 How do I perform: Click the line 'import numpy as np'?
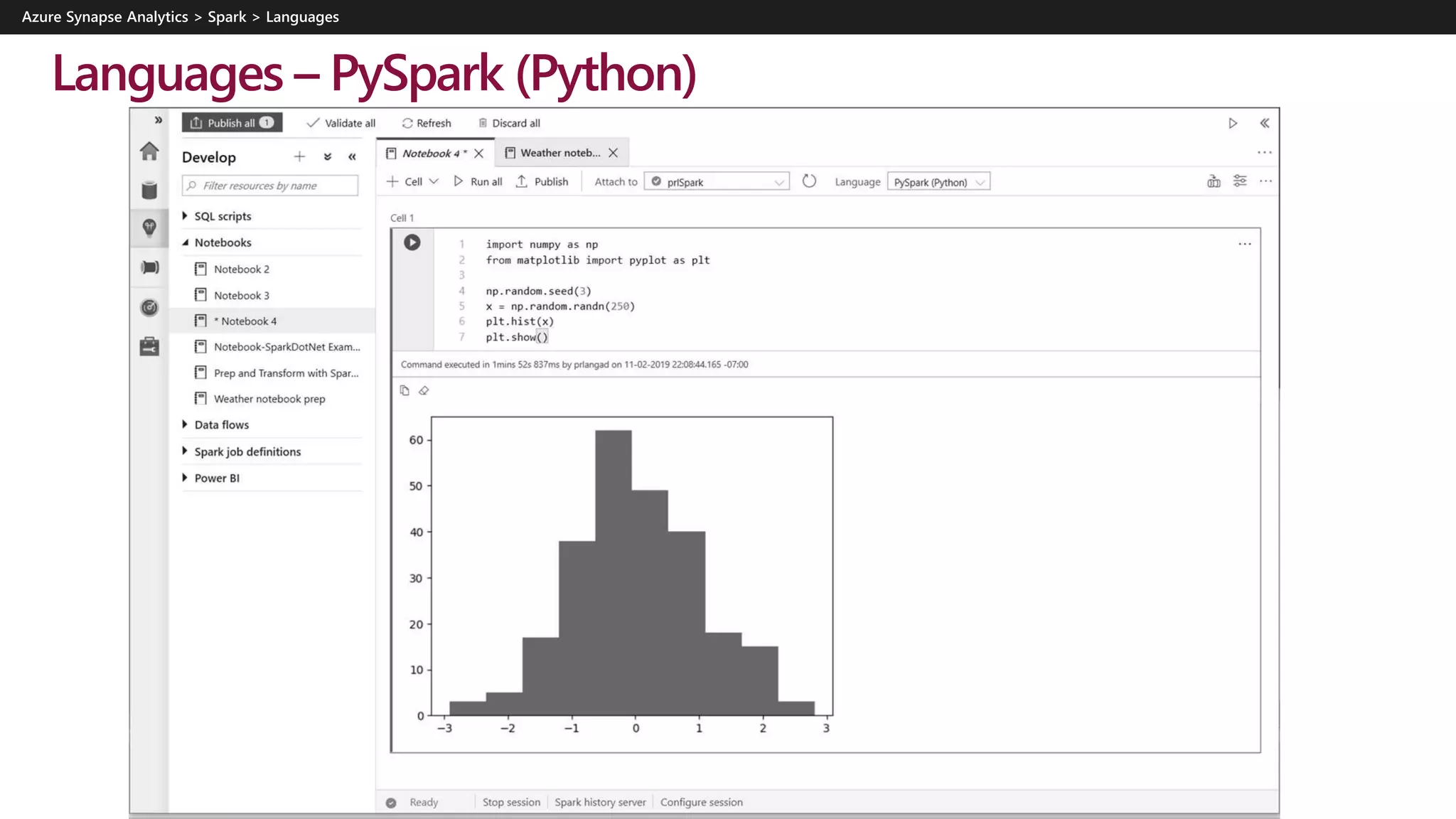(542, 245)
